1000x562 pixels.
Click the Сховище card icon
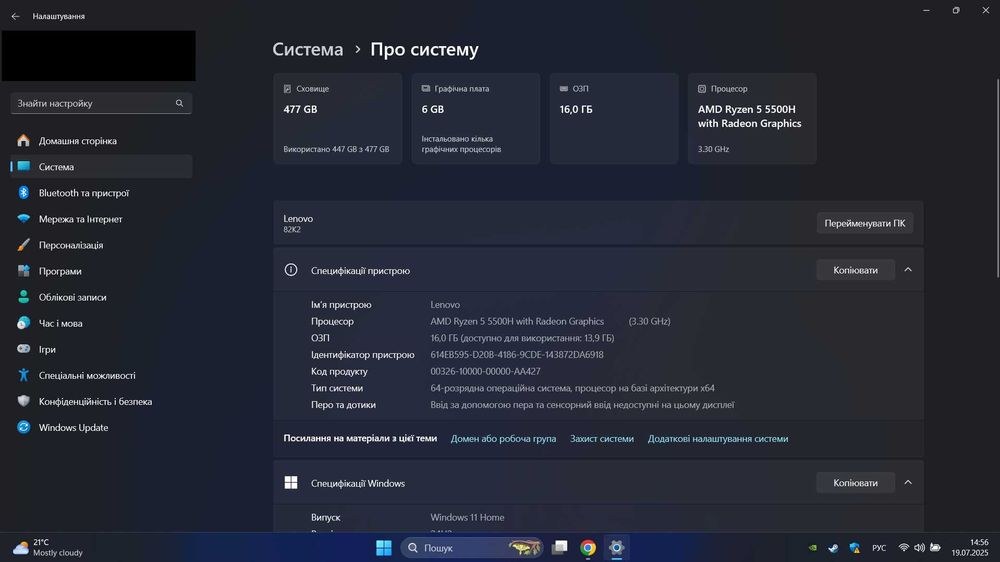(288, 89)
